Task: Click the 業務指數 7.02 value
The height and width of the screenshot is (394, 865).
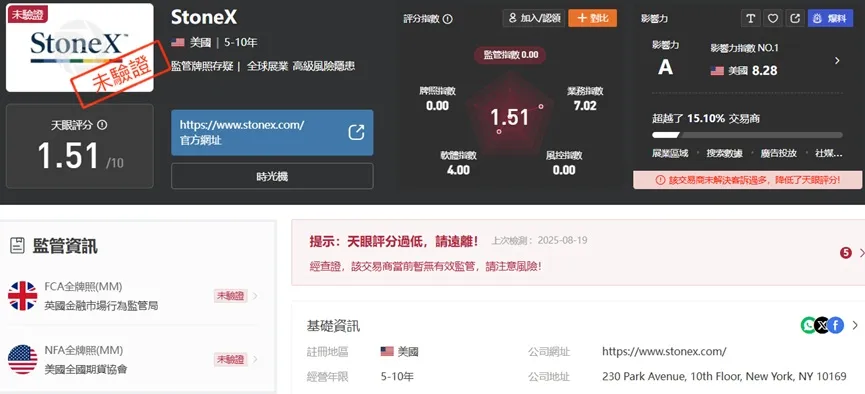Action: coord(585,105)
